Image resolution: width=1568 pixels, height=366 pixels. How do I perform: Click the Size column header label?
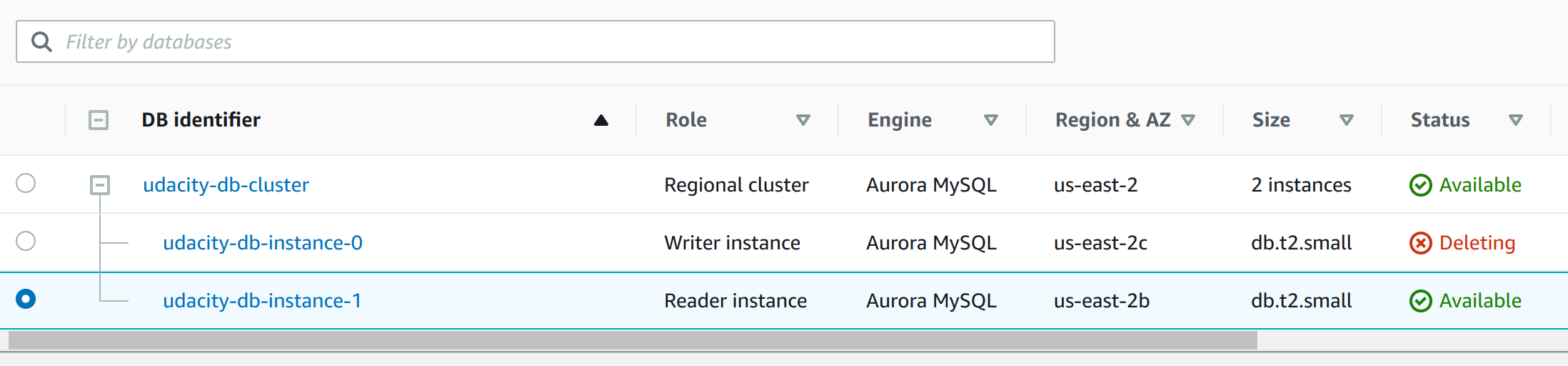[1271, 119]
